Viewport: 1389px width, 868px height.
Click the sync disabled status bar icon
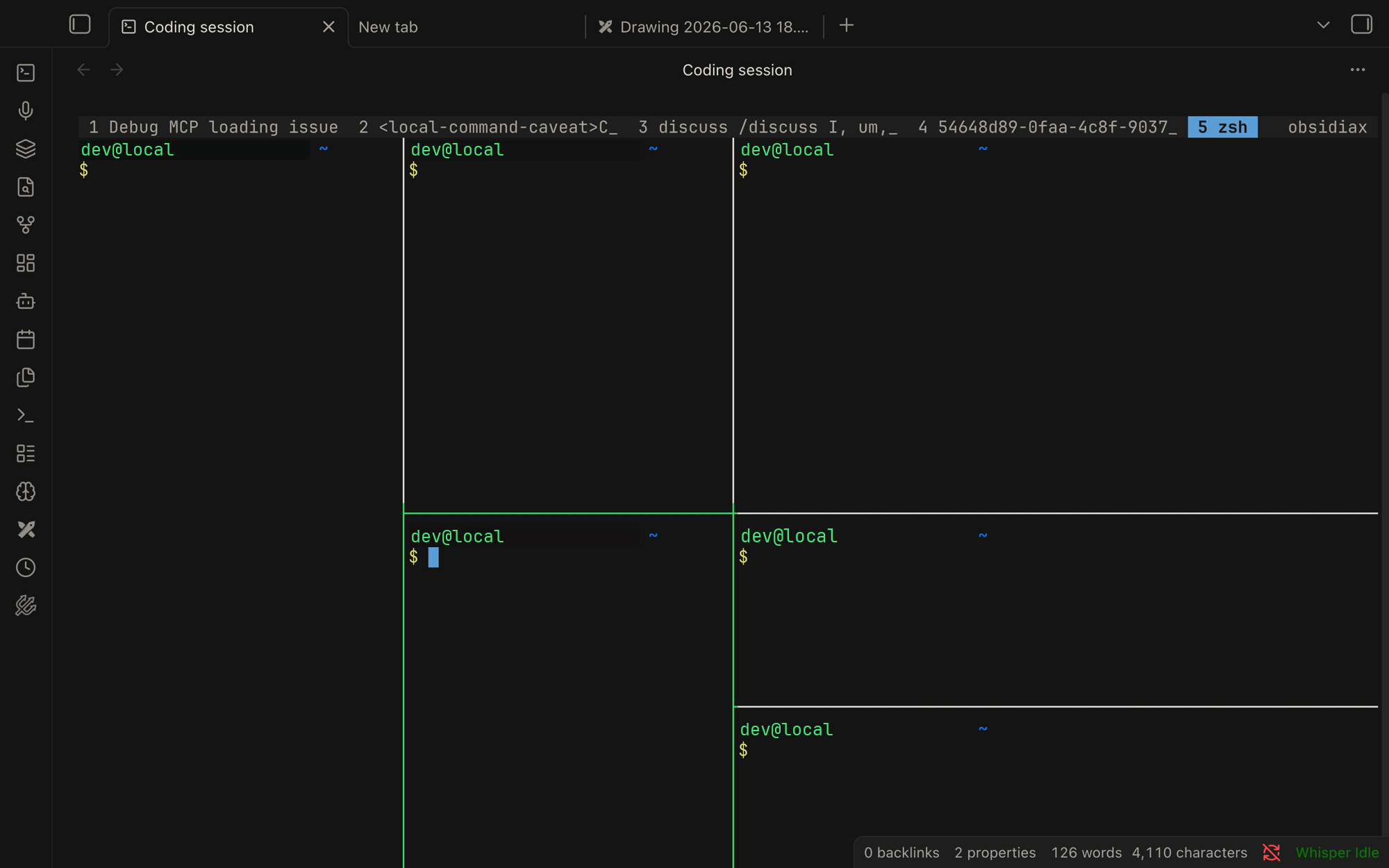point(1272,853)
